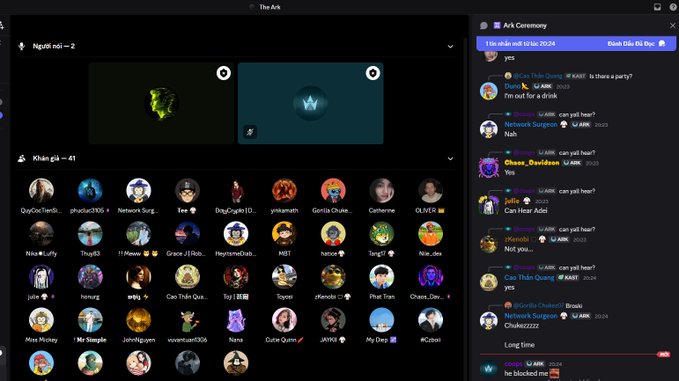Jump to the replied Broski message from Gorilla Chukez07
This screenshot has width=679, height=381.
point(574,306)
